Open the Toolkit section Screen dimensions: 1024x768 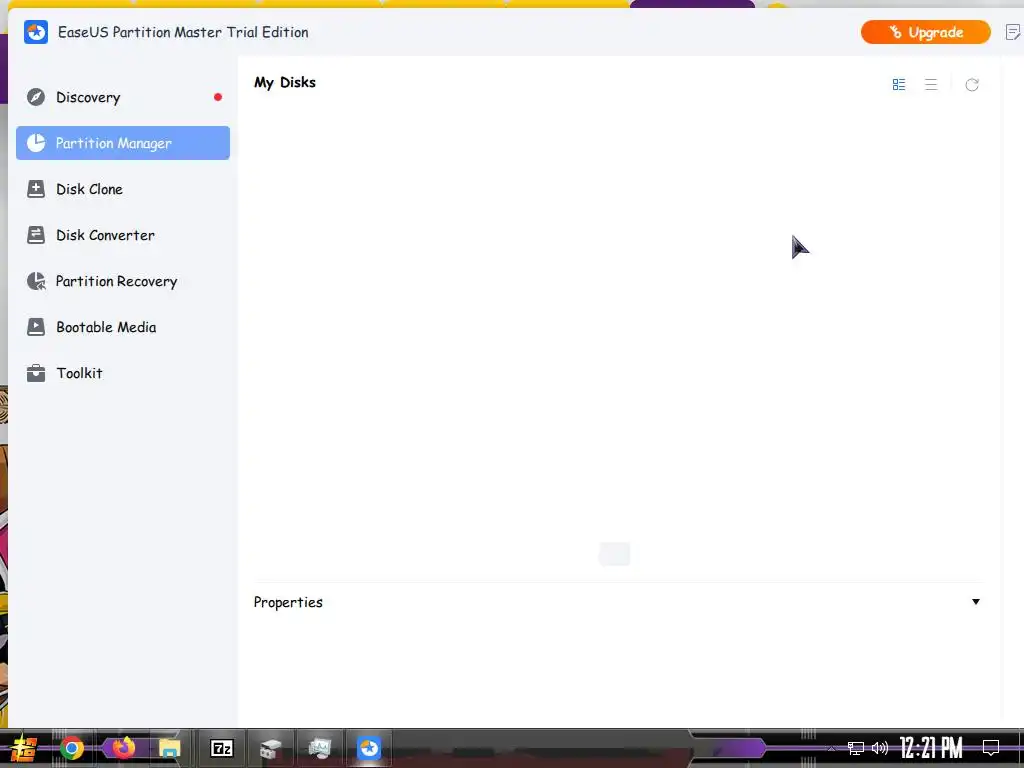pyautogui.click(x=123, y=374)
